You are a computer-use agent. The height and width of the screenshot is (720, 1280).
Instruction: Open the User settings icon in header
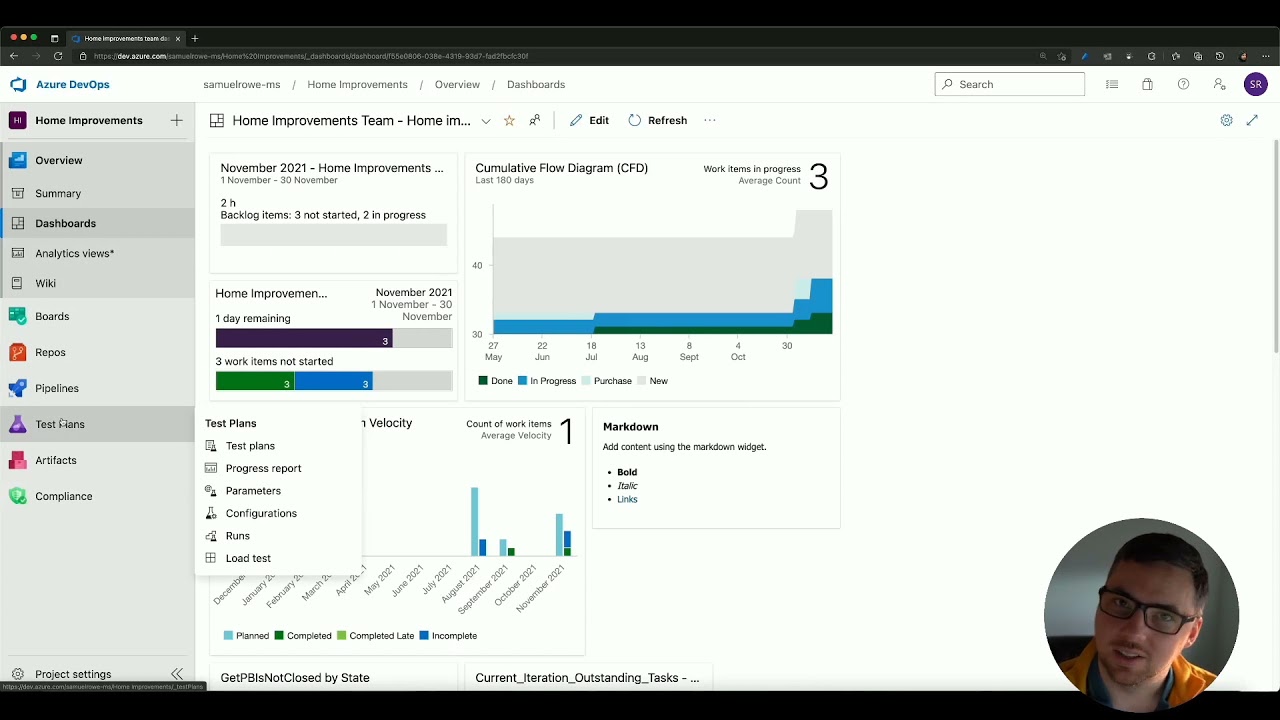[1219, 84]
